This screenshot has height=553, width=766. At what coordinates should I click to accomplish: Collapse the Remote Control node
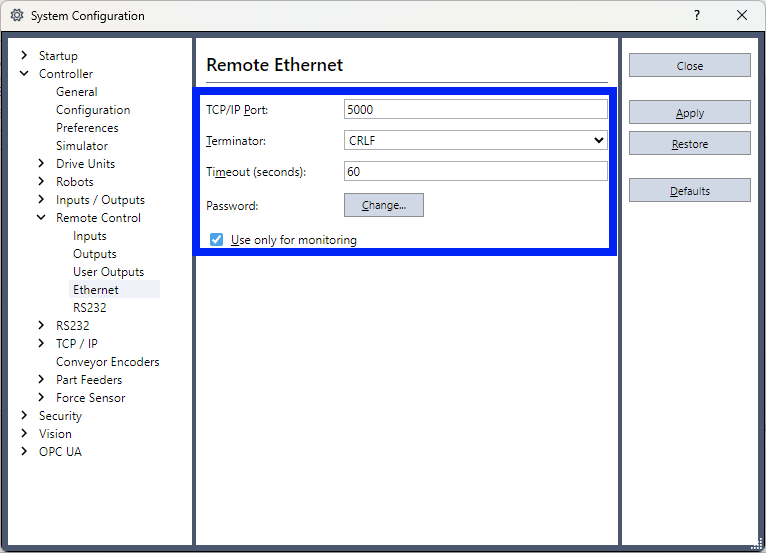(x=41, y=218)
